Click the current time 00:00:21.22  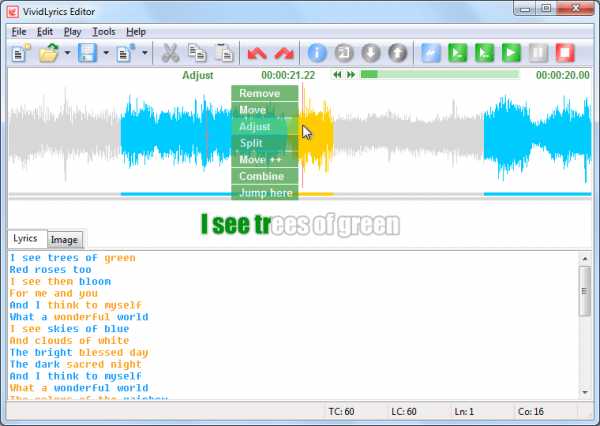coord(288,75)
